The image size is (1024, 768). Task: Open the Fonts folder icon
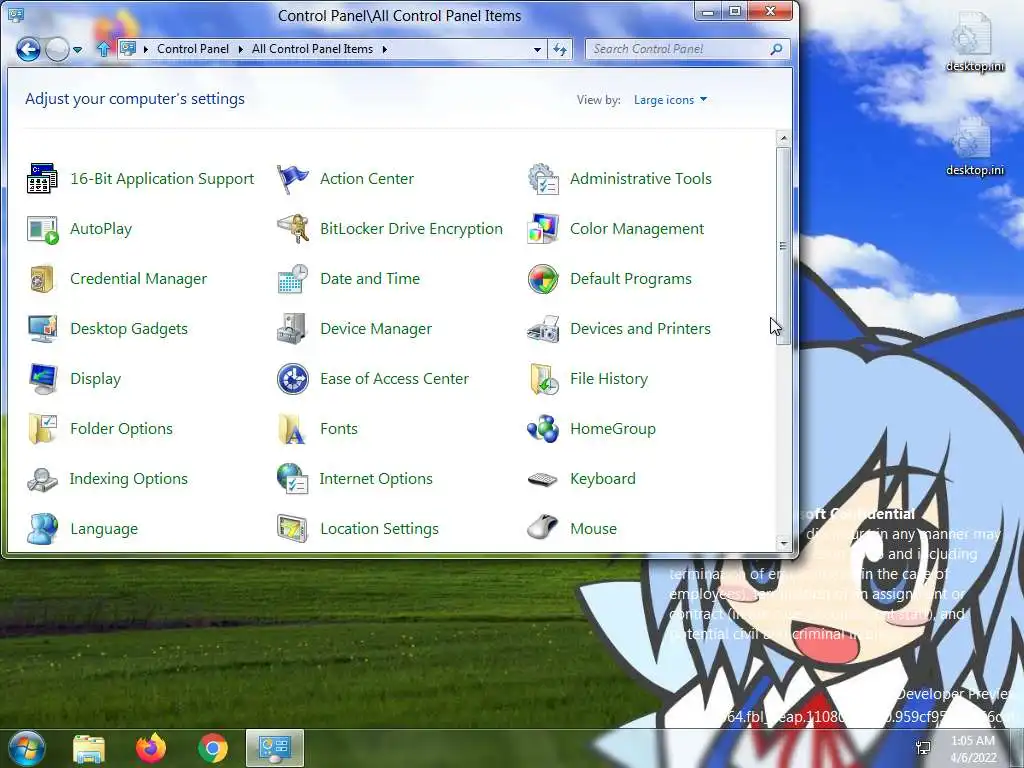coord(292,428)
